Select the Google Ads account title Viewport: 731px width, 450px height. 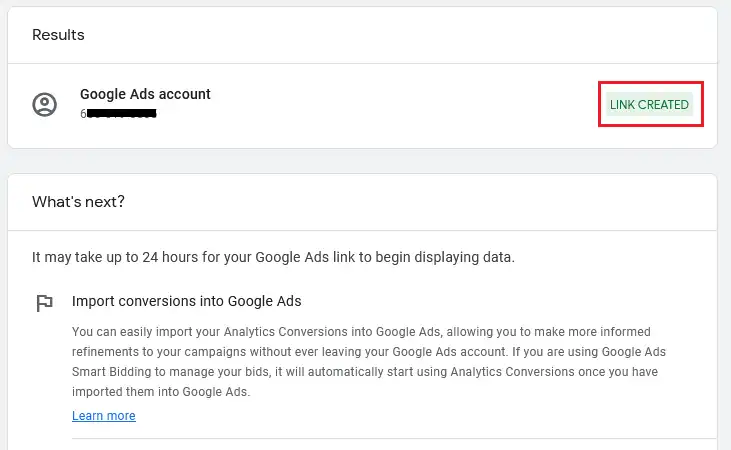[x=145, y=94]
